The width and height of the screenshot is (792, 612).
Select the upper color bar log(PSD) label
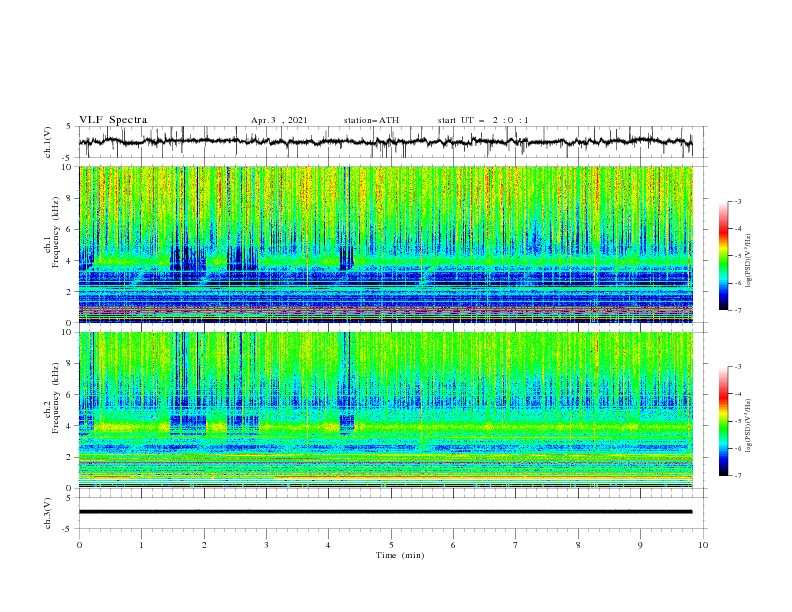[x=749, y=261]
